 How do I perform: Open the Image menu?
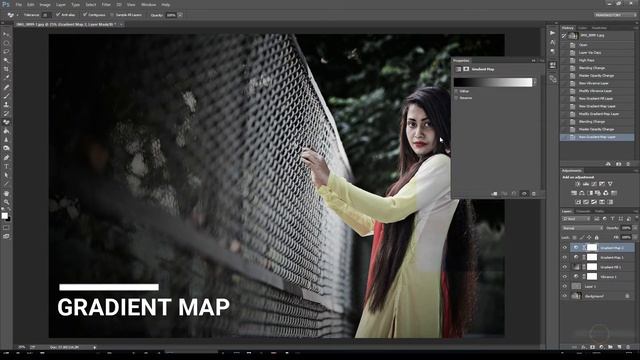pos(45,4)
